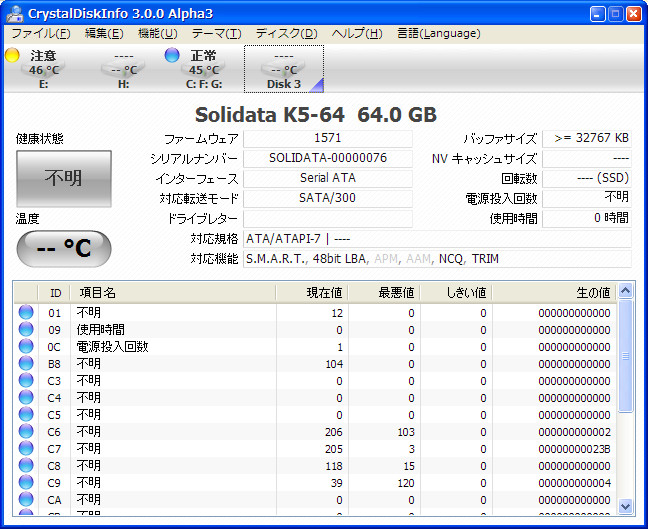This screenshot has height=529, width=648.
Task: Click the scrollbar down arrow
Action: tap(625, 506)
